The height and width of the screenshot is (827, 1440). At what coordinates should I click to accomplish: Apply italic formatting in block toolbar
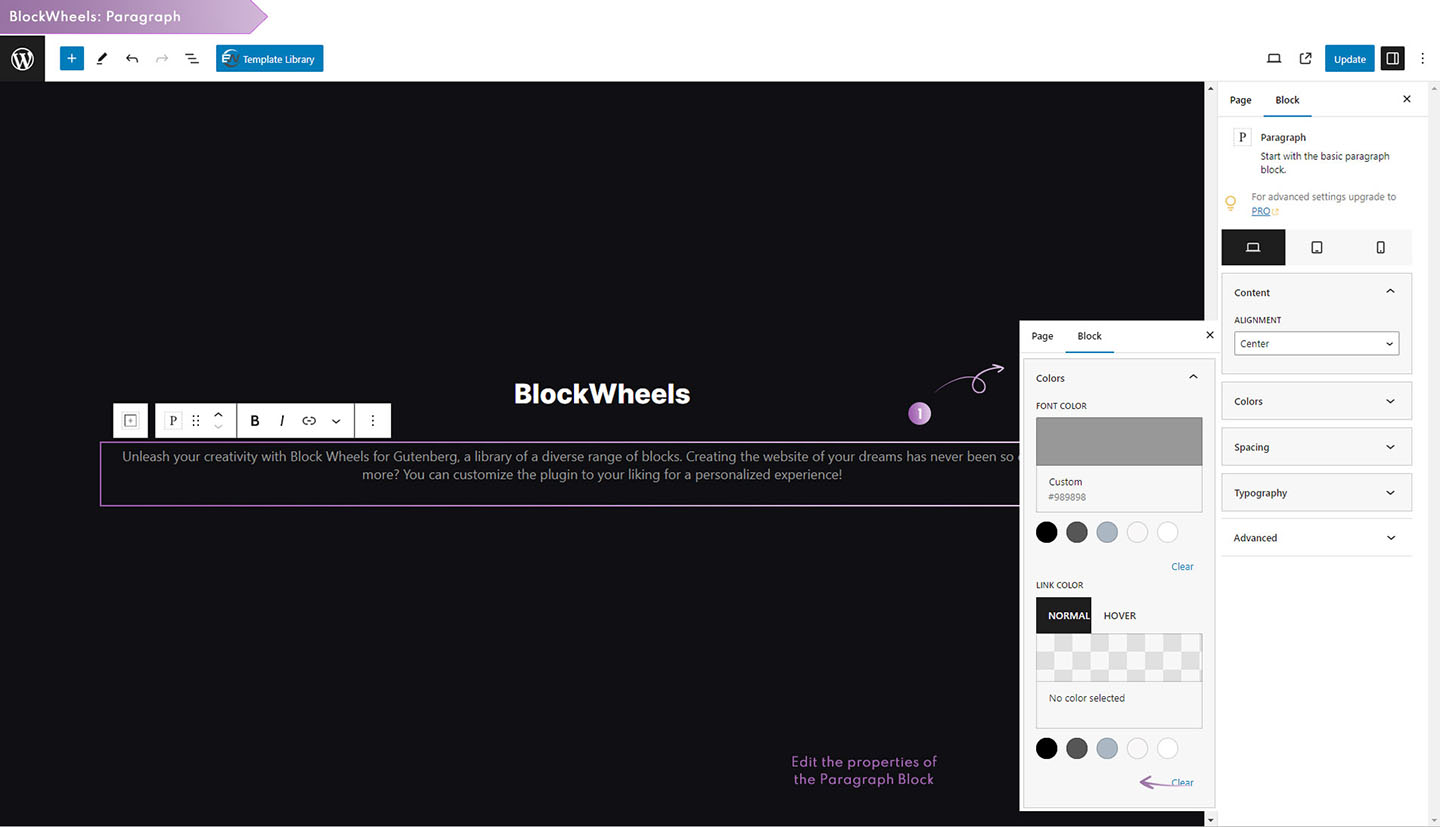click(x=282, y=421)
